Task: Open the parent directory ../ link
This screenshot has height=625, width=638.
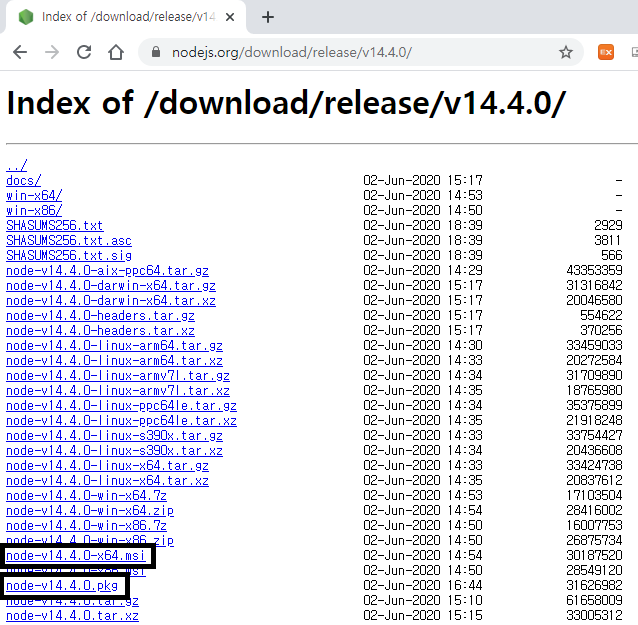Action: 17,165
